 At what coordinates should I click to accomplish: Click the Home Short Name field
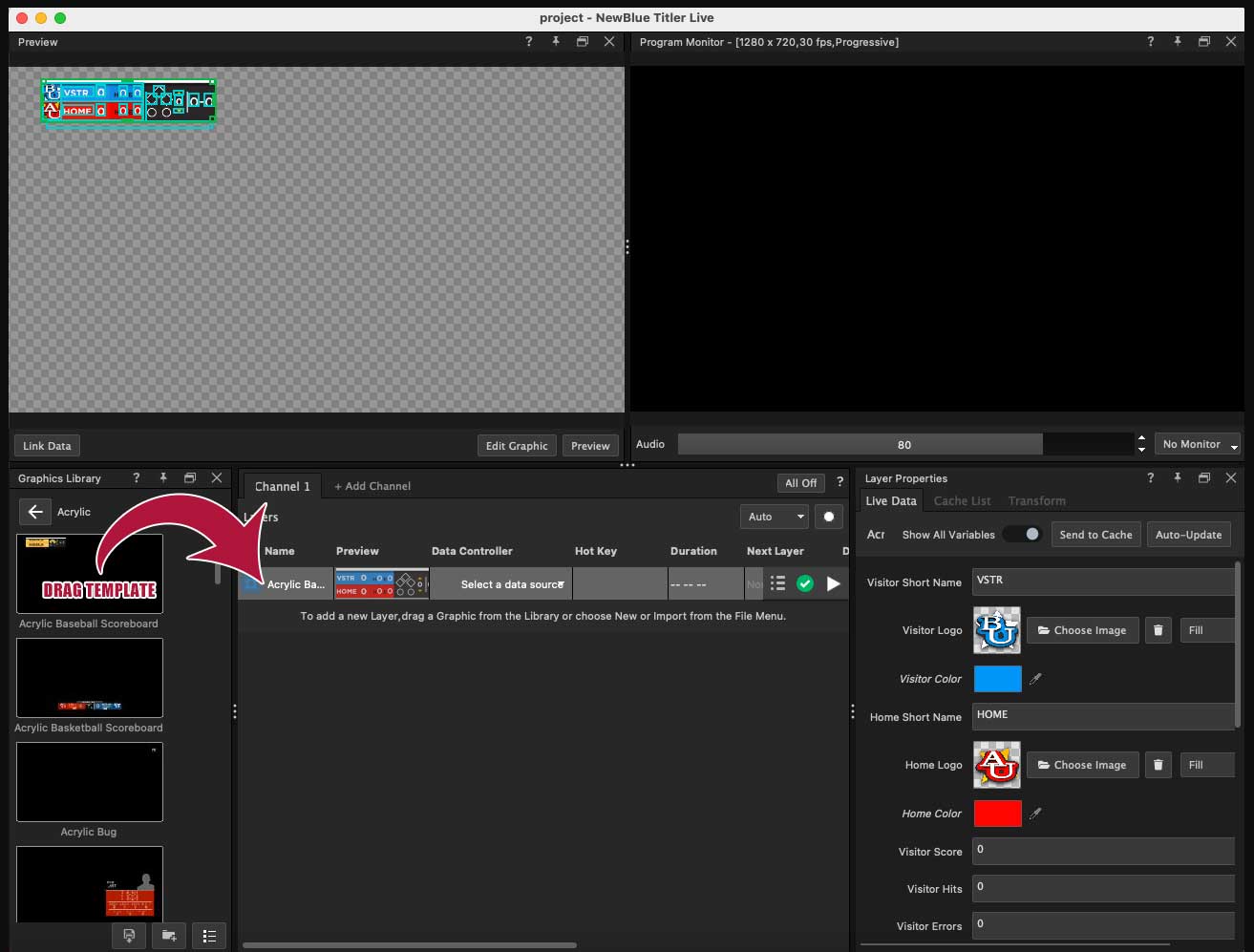coord(1103,716)
